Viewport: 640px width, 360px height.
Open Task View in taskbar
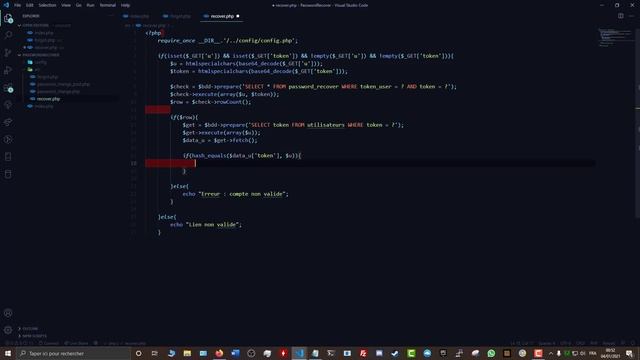coord(155,353)
